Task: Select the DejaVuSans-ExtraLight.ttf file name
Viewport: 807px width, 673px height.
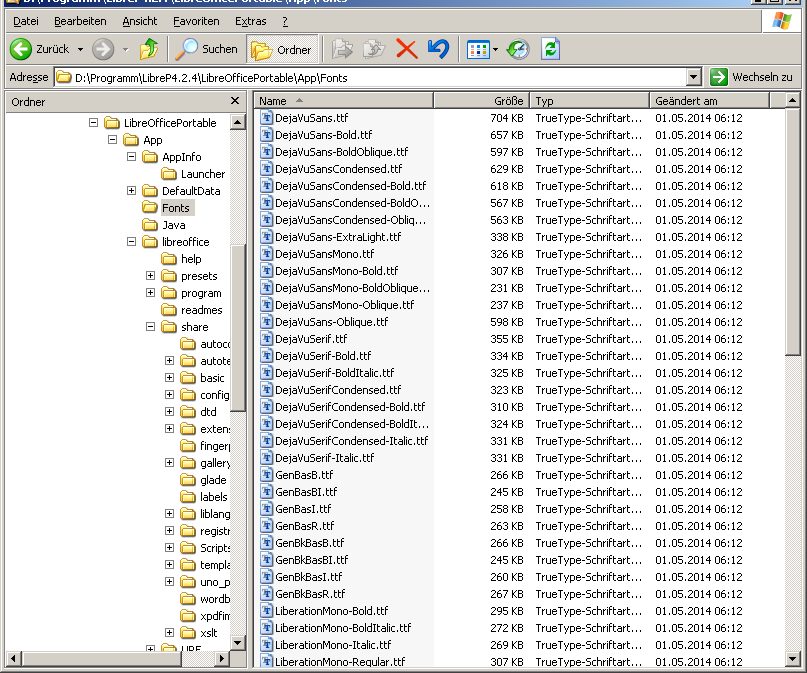Action: tap(338, 237)
